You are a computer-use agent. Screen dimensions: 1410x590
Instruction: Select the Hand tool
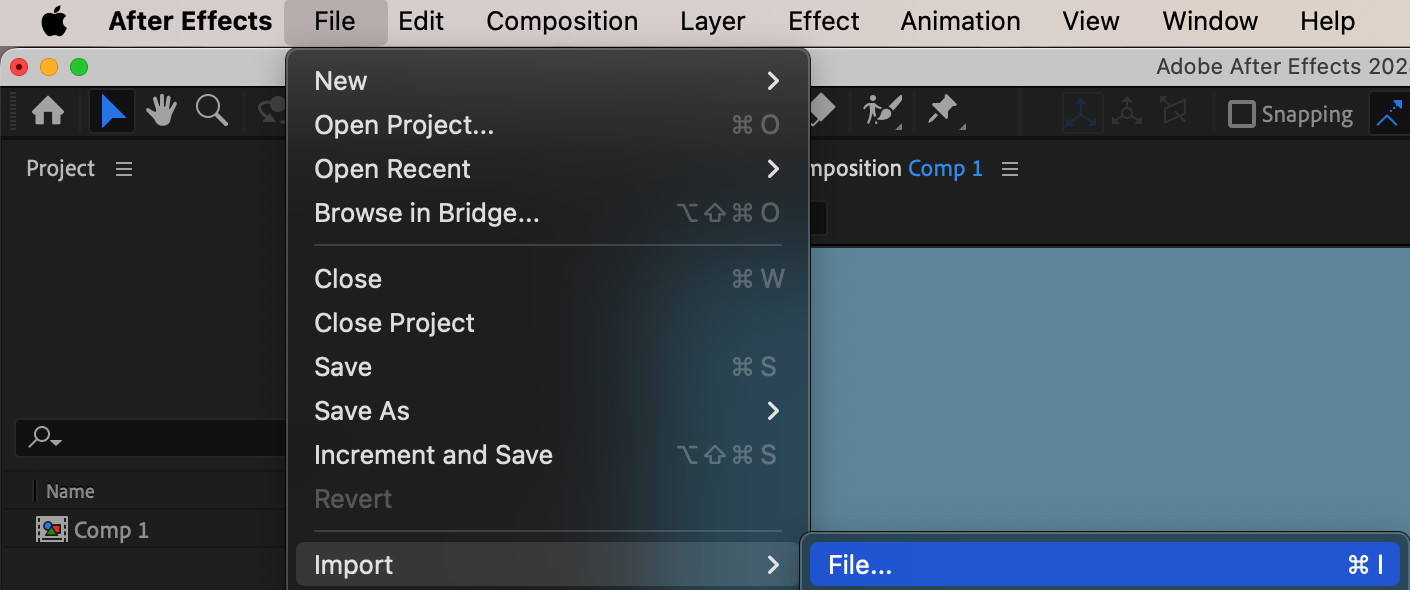click(161, 111)
